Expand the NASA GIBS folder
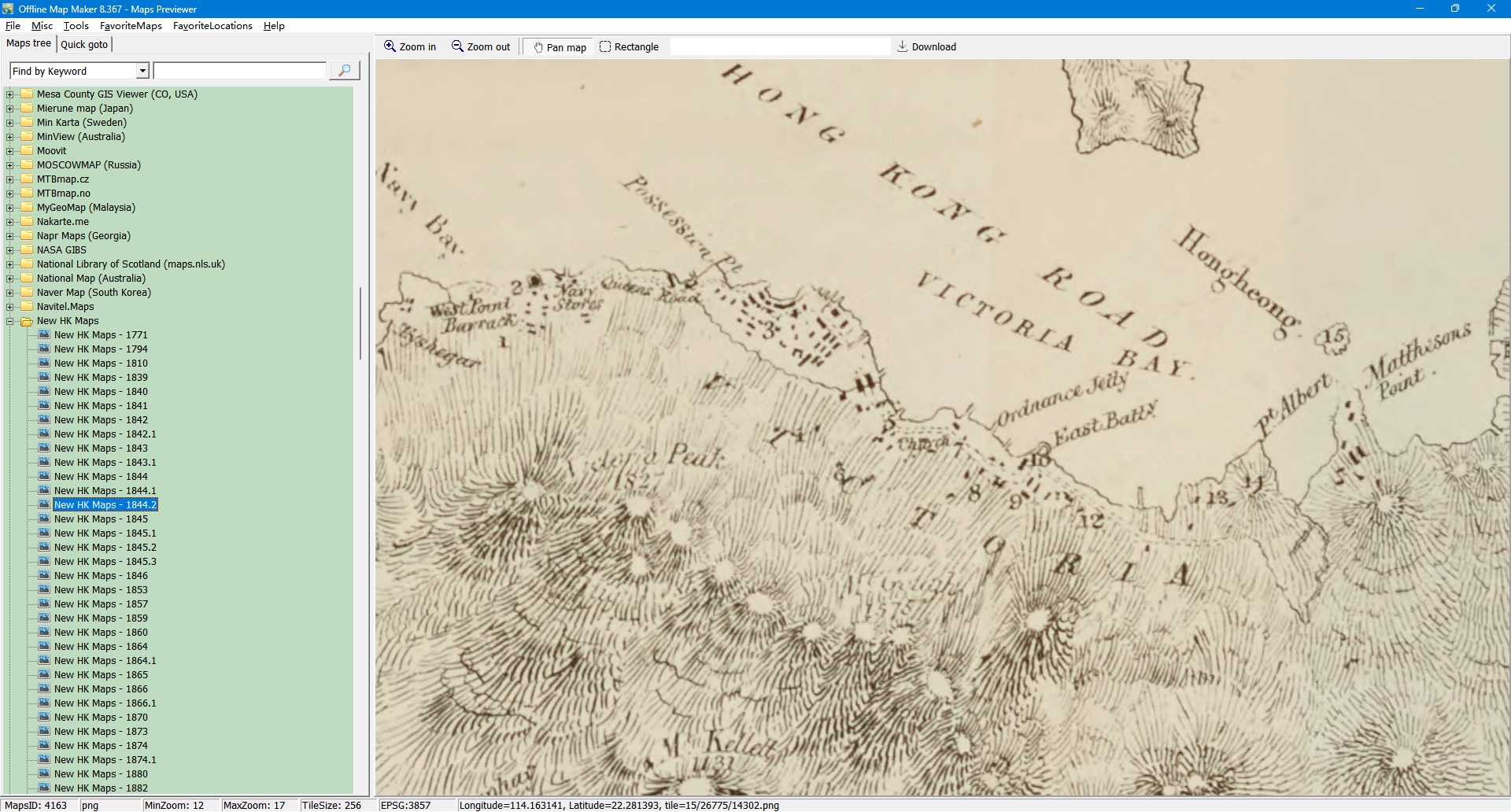Image resolution: width=1511 pixels, height=812 pixels. point(10,250)
